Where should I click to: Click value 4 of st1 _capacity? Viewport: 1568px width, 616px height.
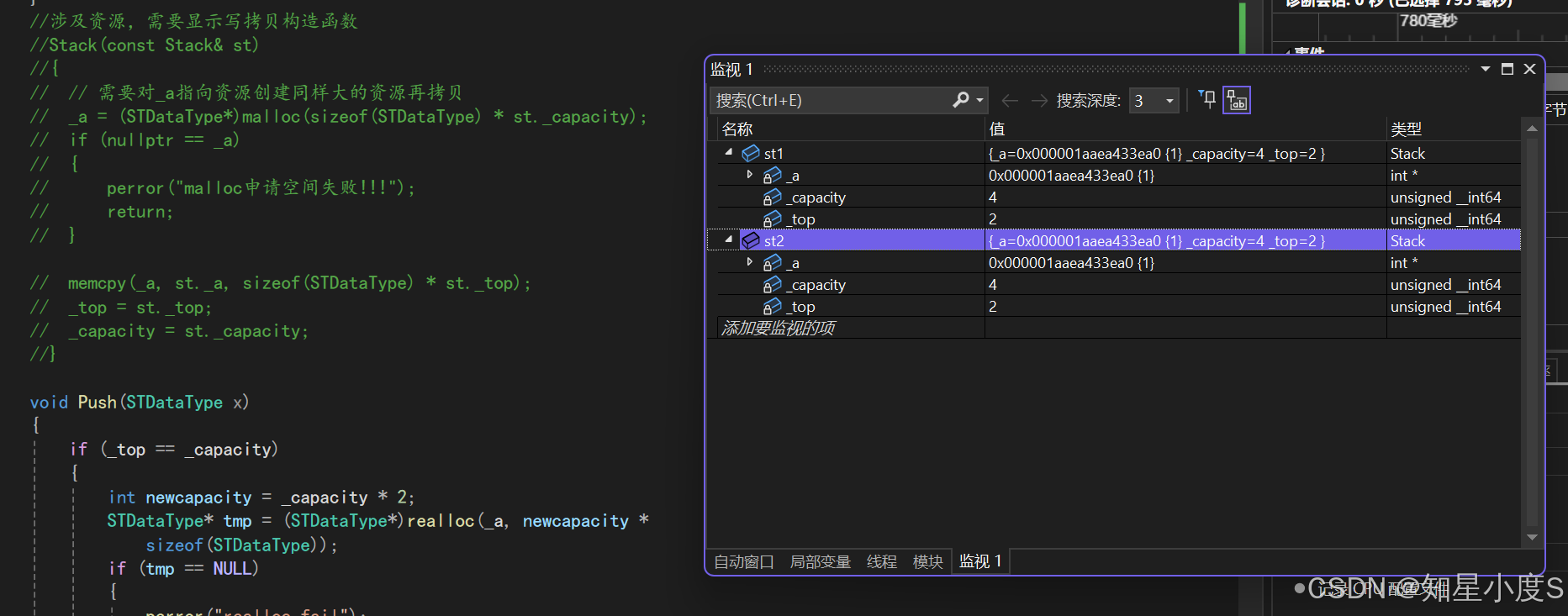(993, 197)
